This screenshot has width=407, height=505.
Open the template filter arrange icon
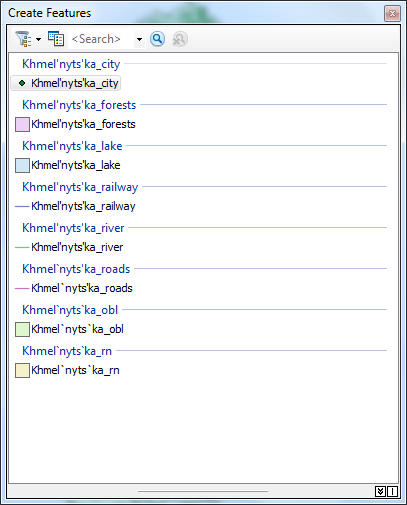point(24,39)
